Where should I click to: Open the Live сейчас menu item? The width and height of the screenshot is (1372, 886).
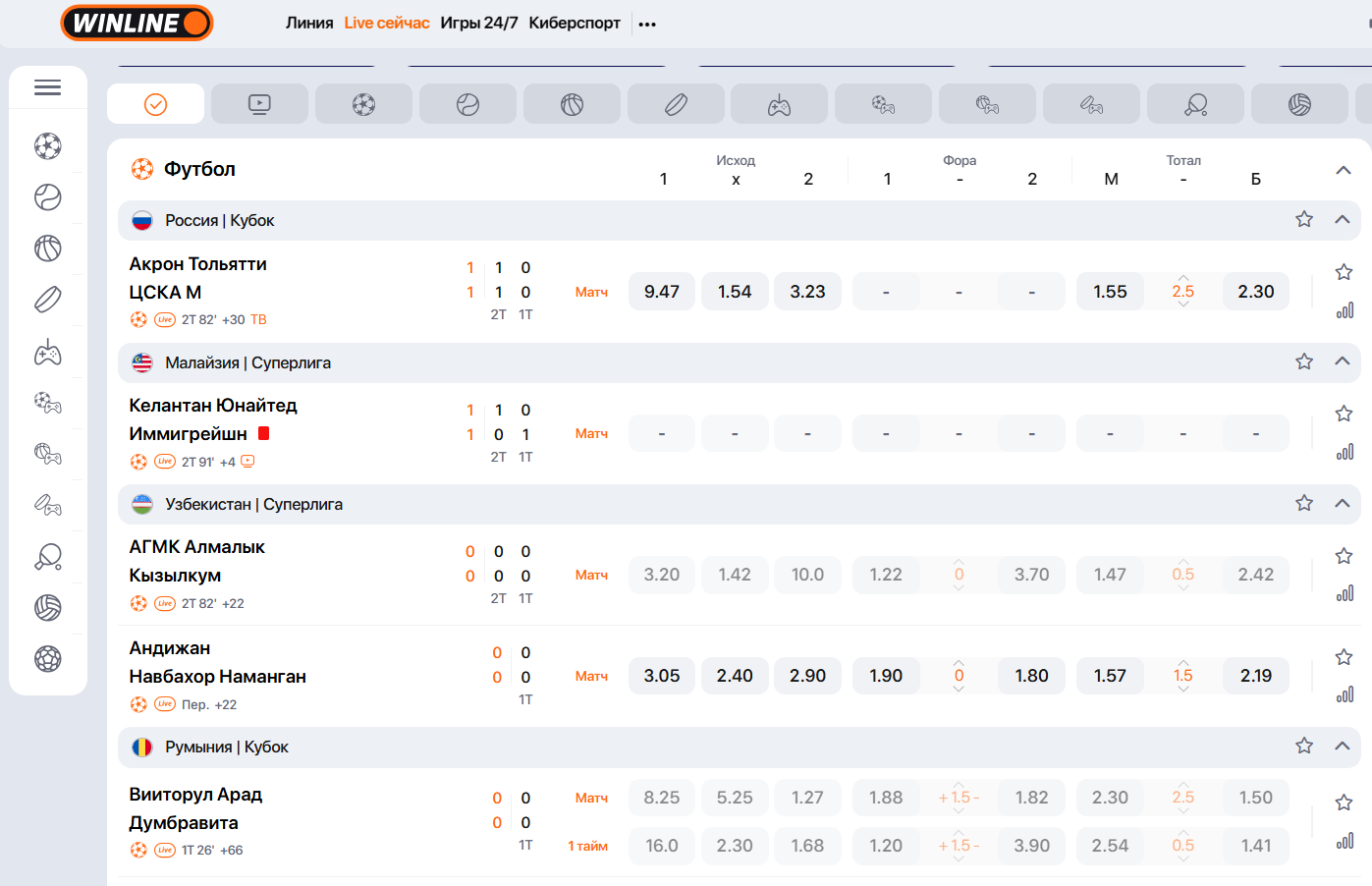(387, 23)
